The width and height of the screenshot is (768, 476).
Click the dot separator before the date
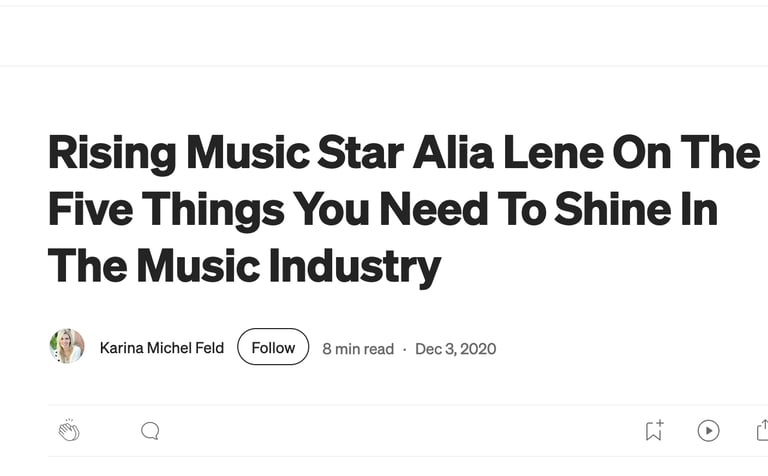[x=404, y=349]
